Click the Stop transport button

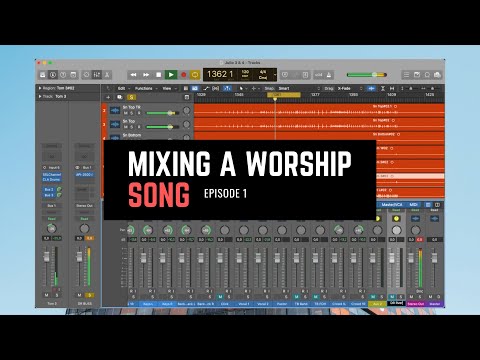tap(159, 75)
